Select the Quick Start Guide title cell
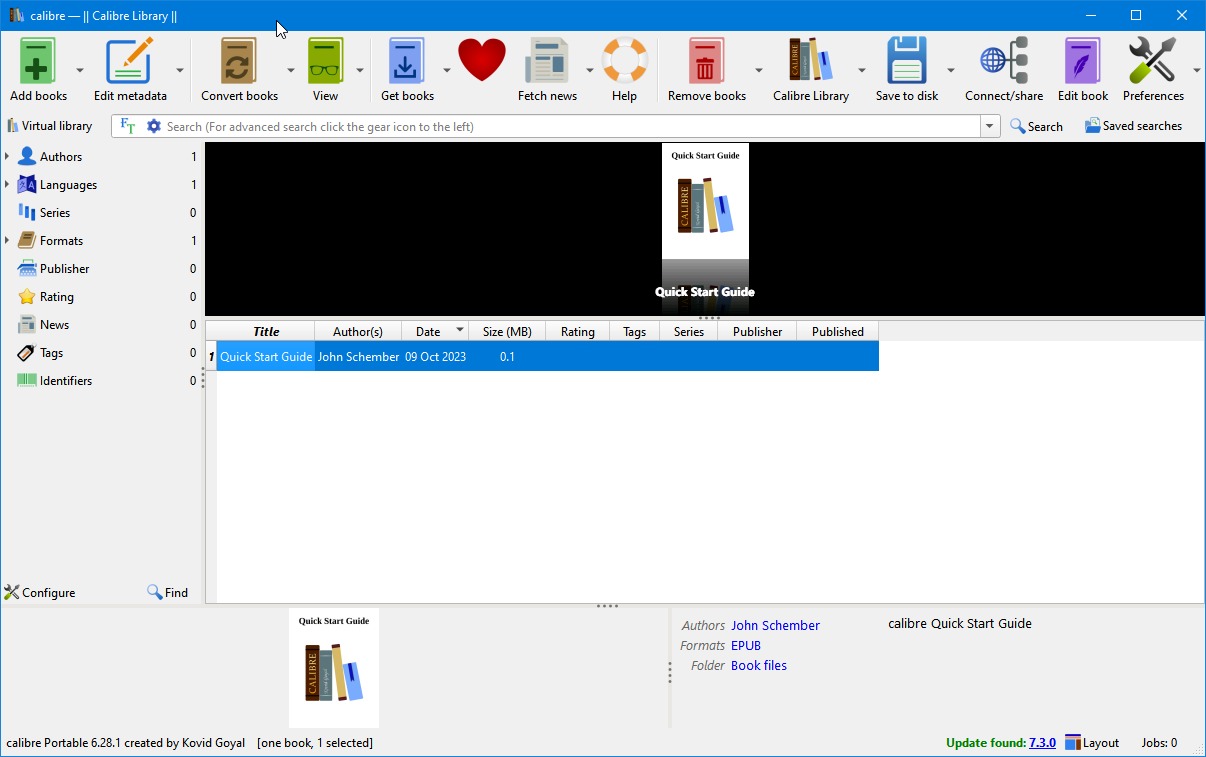The height and width of the screenshot is (757, 1206). (266, 357)
